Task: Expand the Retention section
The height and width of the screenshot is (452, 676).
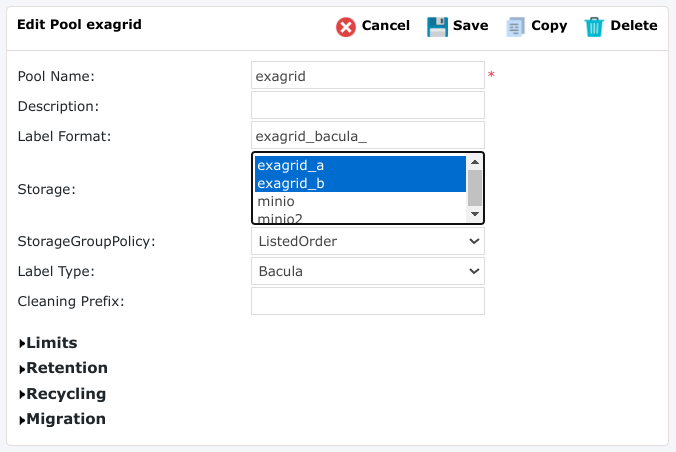Action: [63, 368]
